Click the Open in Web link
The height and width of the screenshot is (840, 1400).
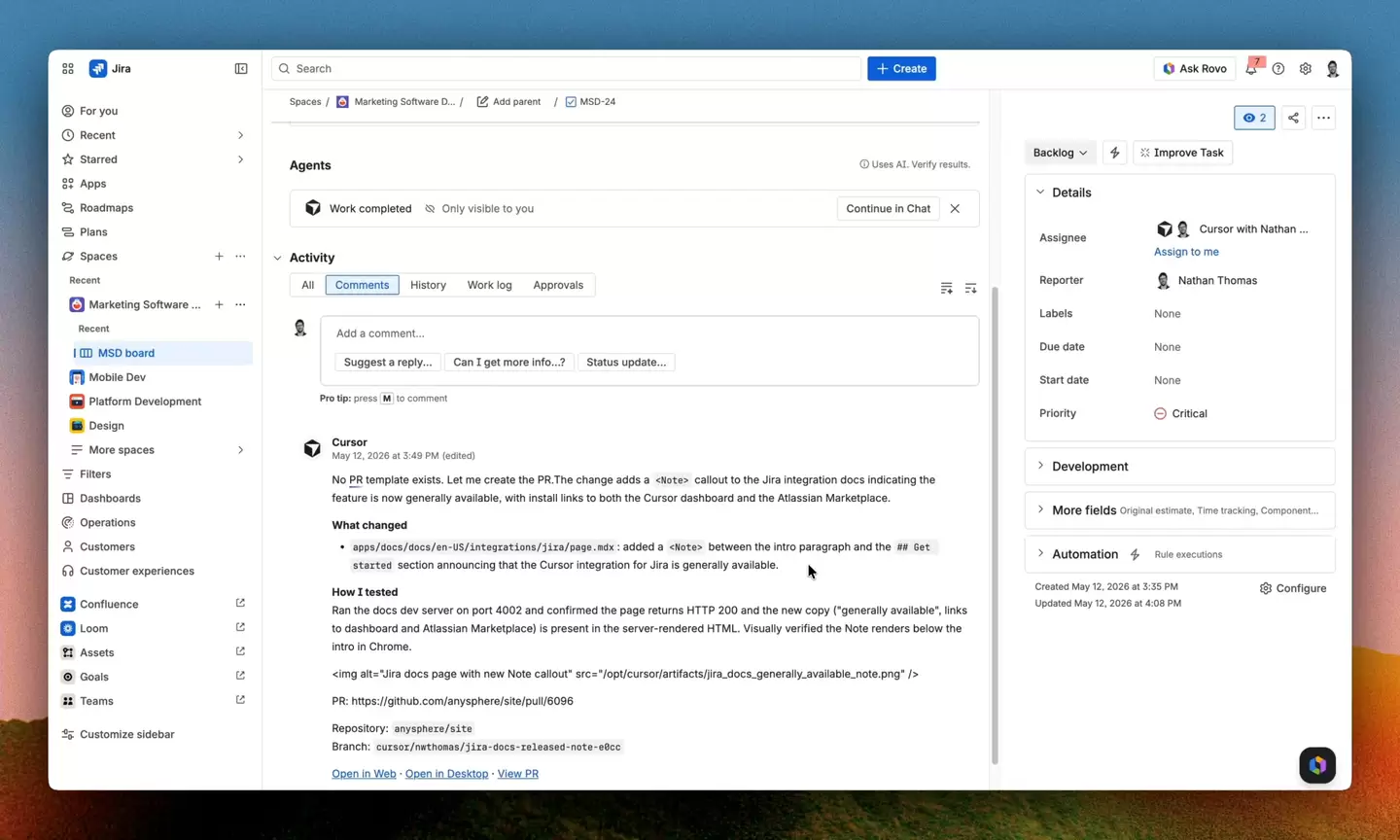[364, 774]
